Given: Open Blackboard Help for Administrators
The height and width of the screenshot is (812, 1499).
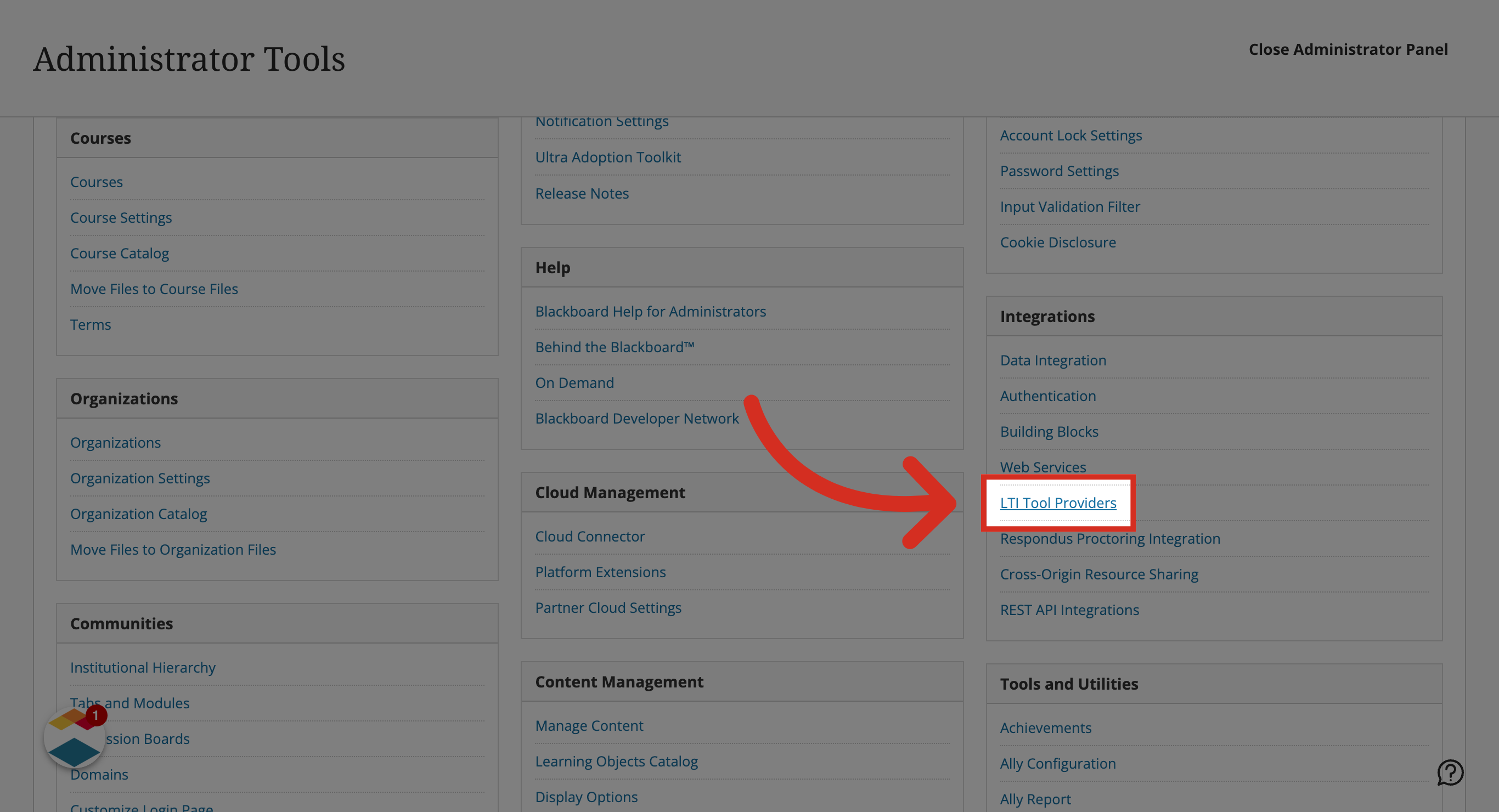Looking at the screenshot, I should point(651,312).
